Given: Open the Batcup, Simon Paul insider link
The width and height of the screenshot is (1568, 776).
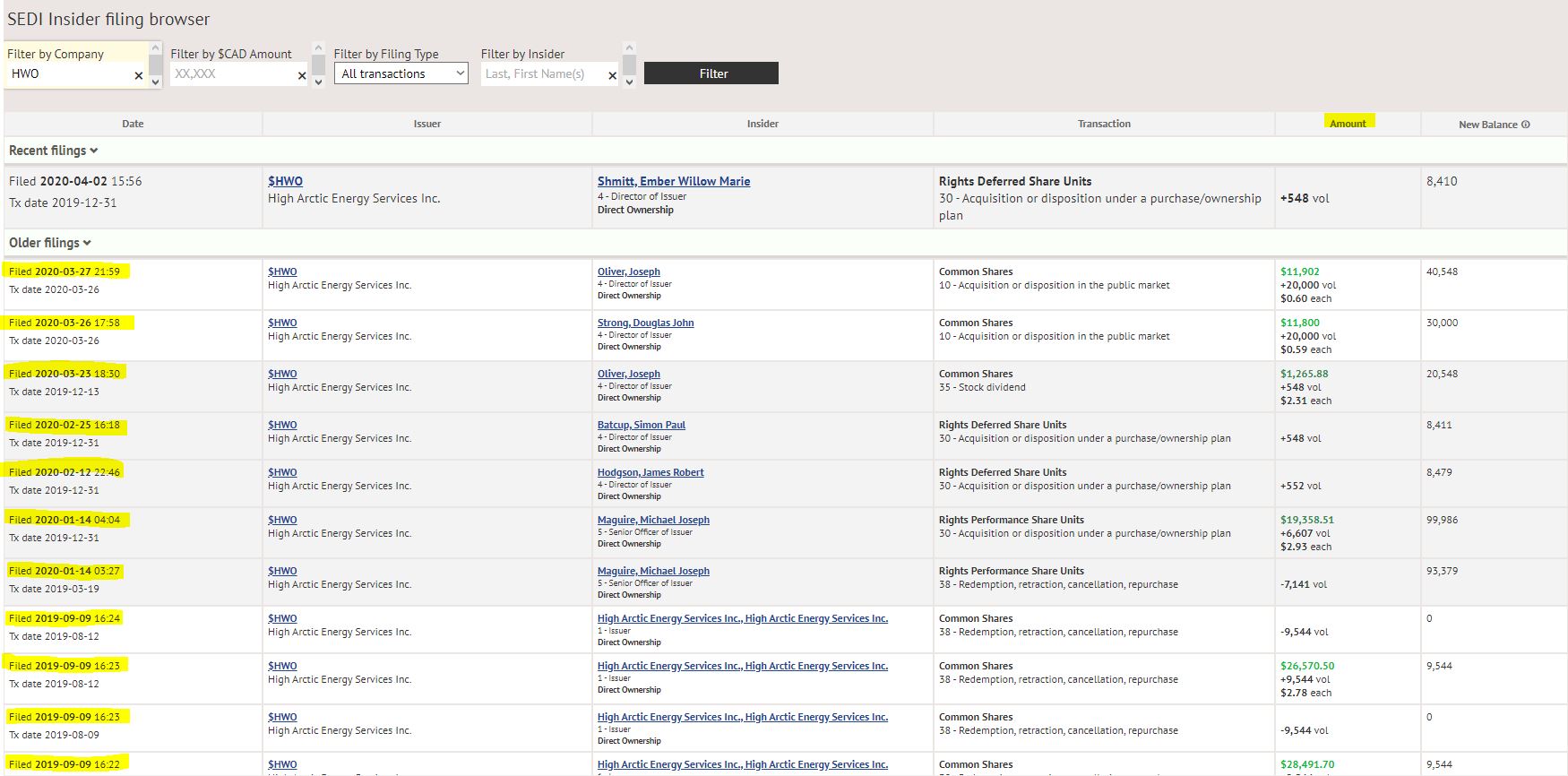Looking at the screenshot, I should [641, 425].
